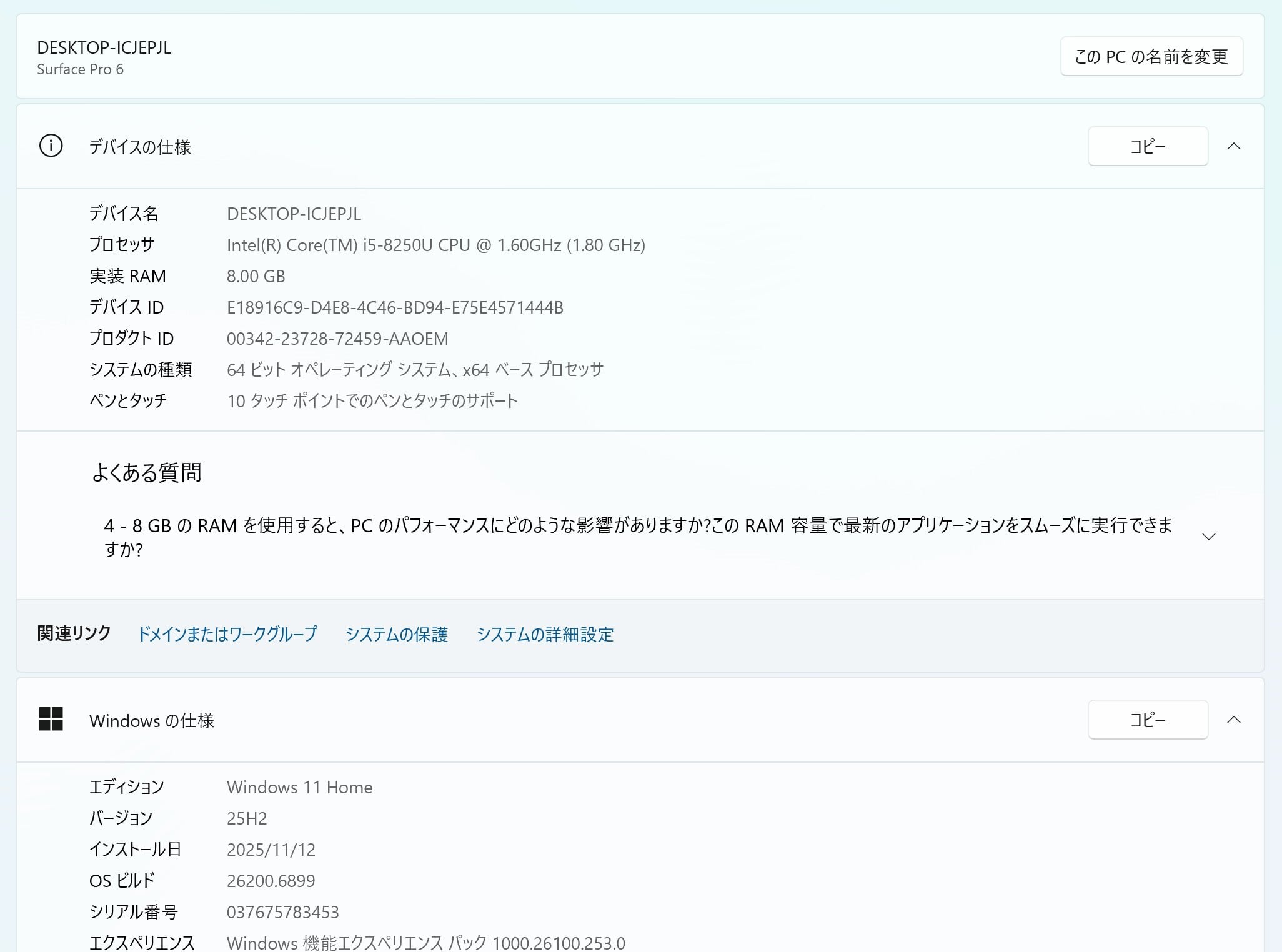The image size is (1282, 952).
Task: Click the info icon beside デバイスの仕様
Action: click(x=51, y=146)
